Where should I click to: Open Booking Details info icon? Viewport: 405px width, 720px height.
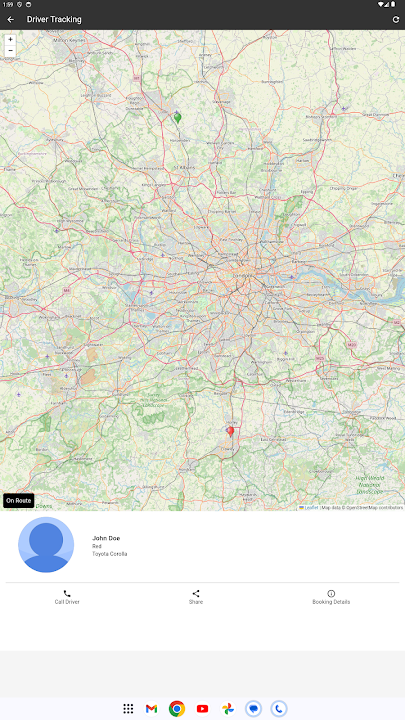(x=331, y=593)
